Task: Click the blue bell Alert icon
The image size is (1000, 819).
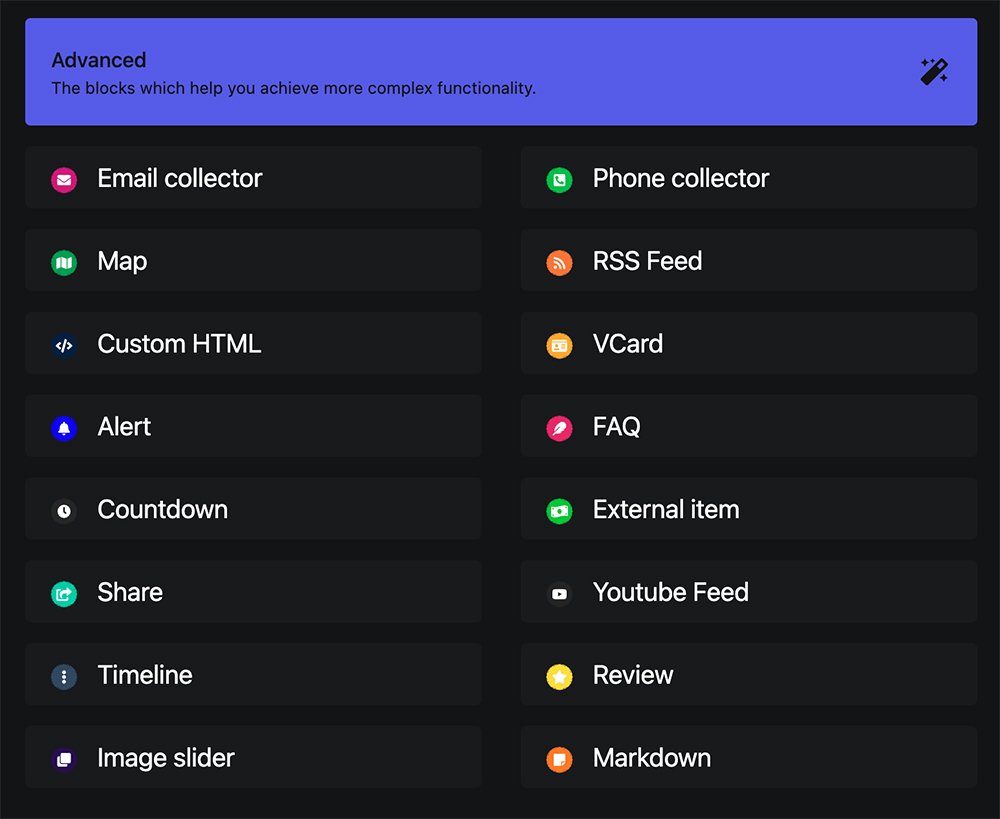Action: pyautogui.click(x=64, y=429)
